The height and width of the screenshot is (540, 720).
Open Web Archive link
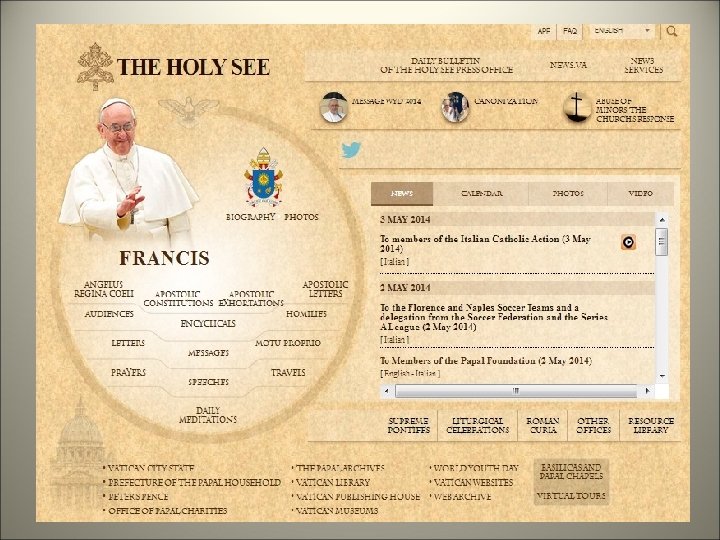[x=462, y=497]
